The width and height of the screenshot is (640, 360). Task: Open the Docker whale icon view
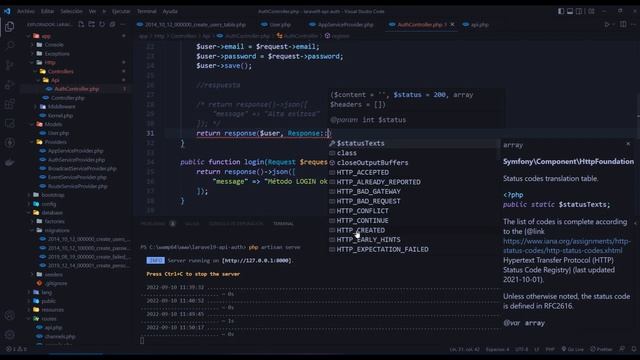(x=9, y=162)
